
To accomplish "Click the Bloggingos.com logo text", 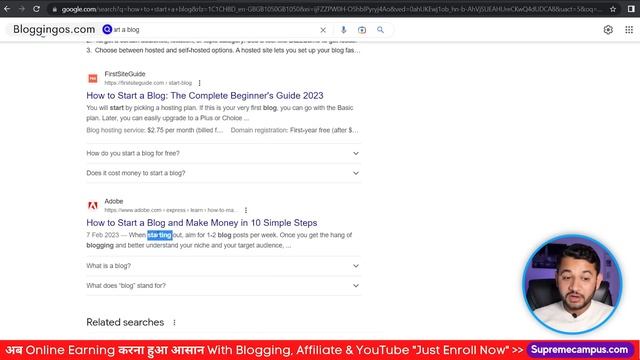I will [54, 29].
